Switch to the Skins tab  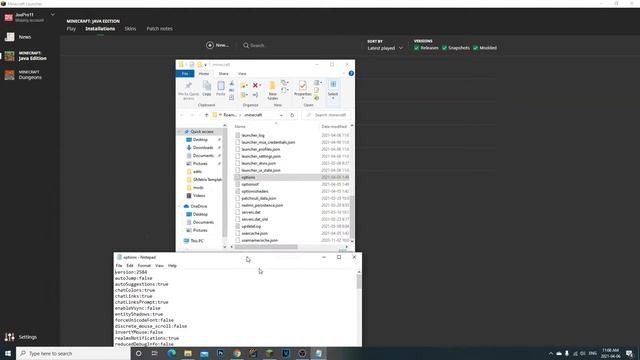click(130, 29)
